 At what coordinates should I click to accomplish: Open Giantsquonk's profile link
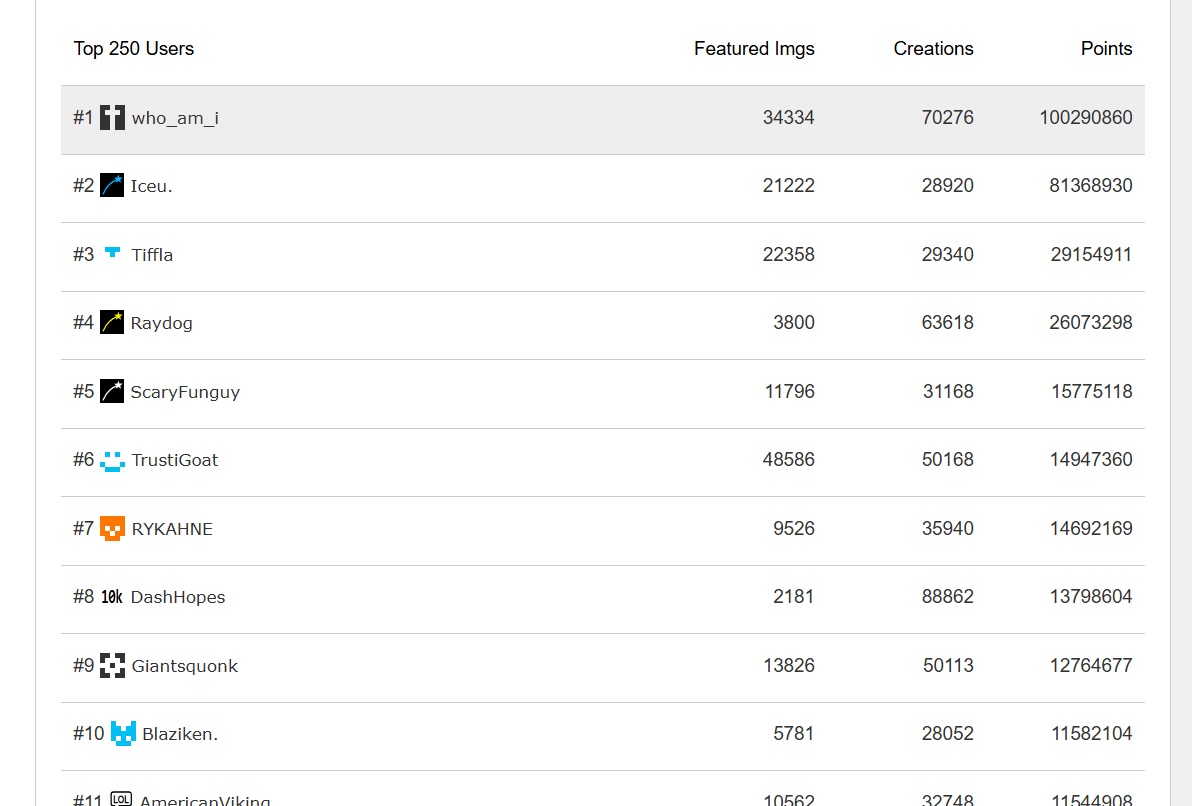pos(184,666)
